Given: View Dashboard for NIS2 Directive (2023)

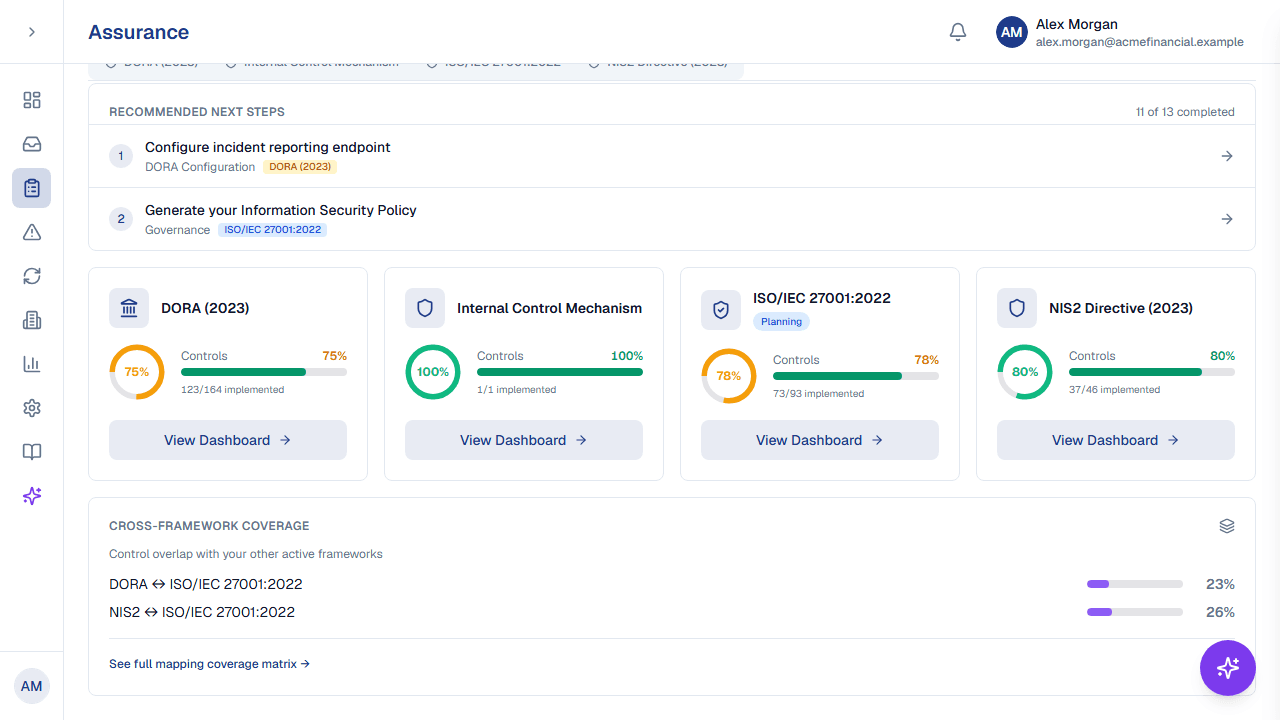Looking at the screenshot, I should pos(1116,440).
